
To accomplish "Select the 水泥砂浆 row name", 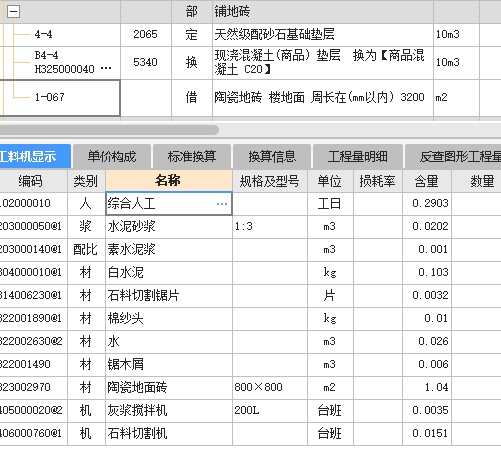I will [169, 227].
